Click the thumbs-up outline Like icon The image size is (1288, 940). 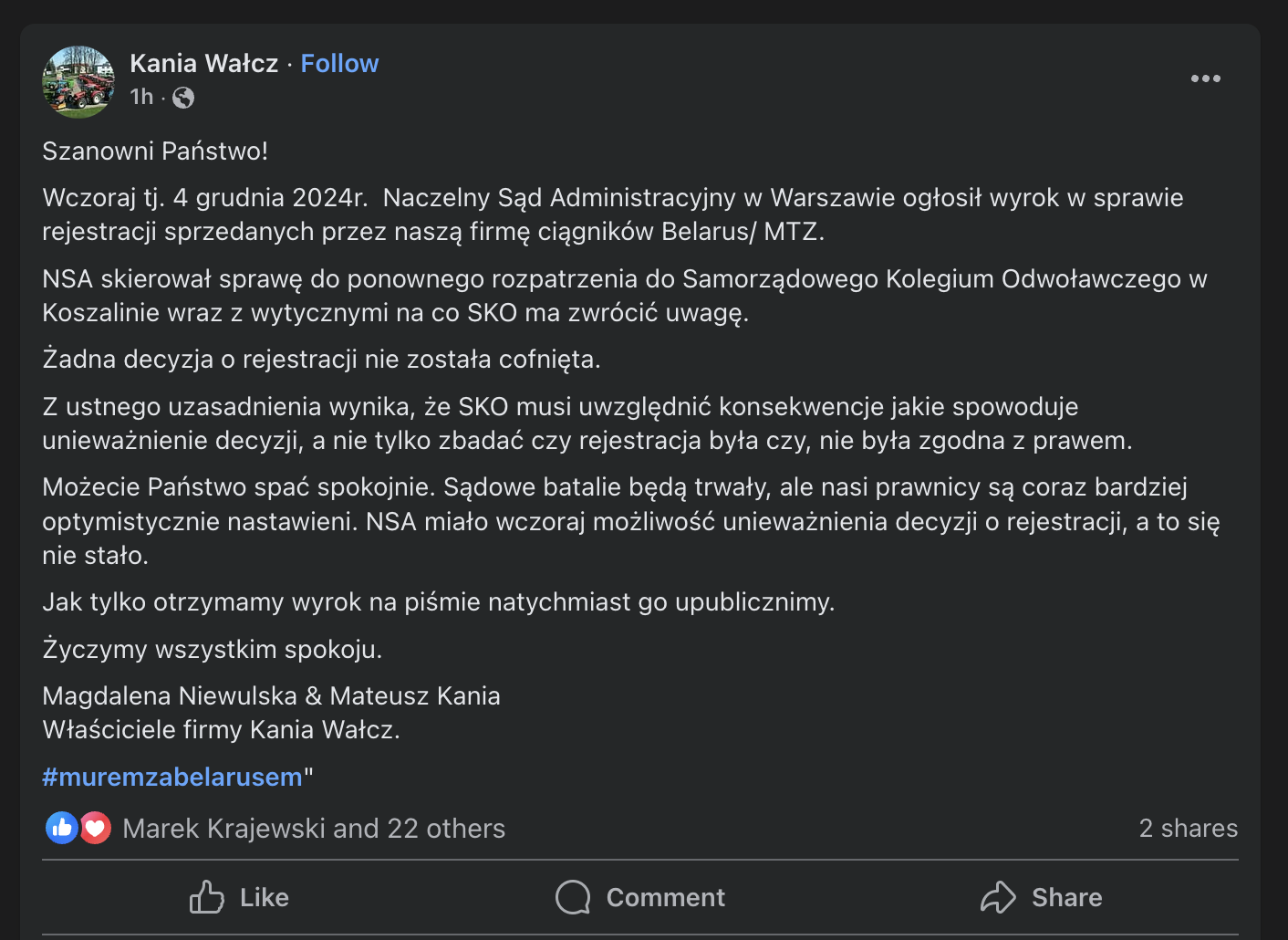[x=207, y=897]
